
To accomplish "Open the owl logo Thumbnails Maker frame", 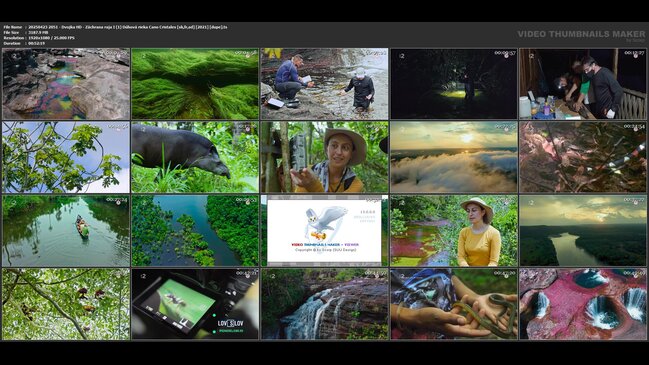I will click(x=324, y=231).
